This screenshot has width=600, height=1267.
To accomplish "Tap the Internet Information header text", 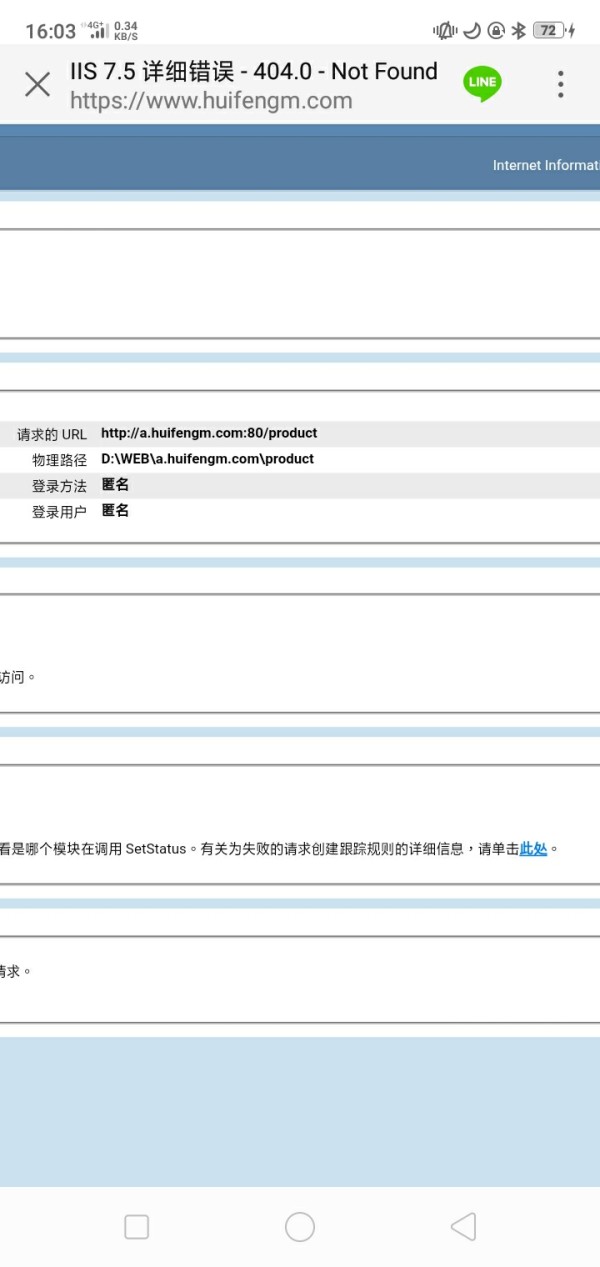I will [546, 165].
